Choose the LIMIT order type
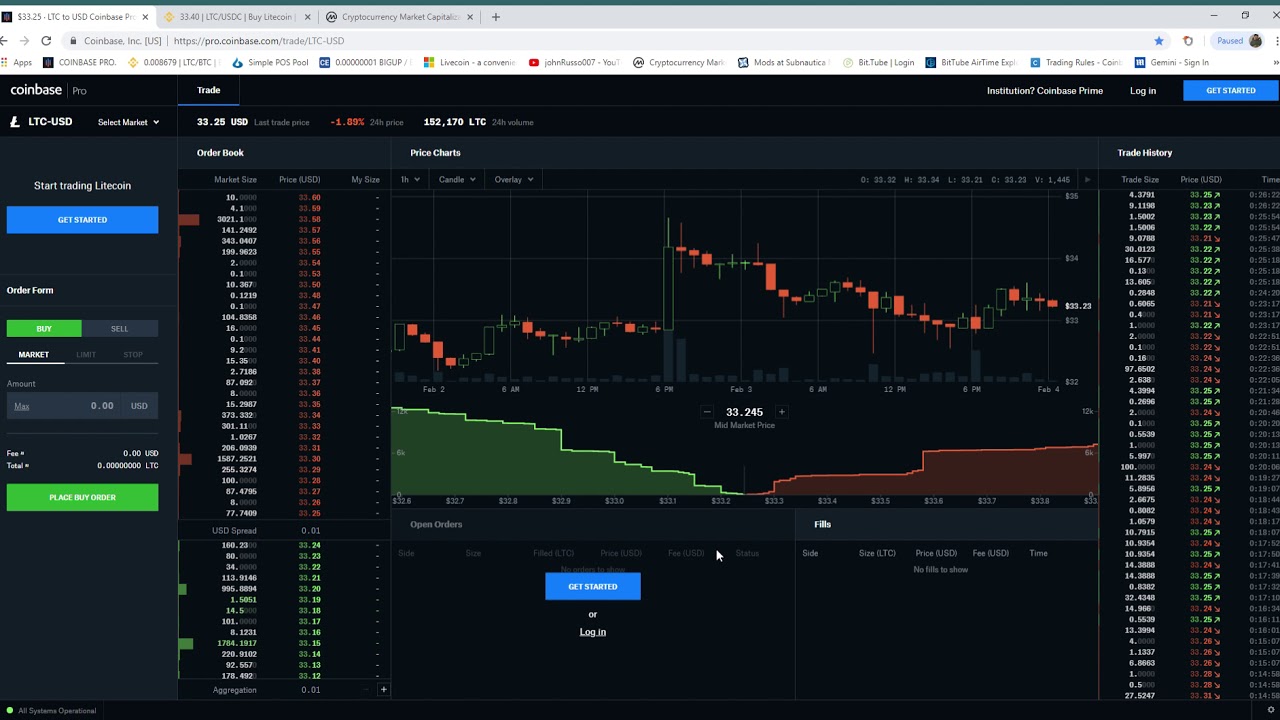The height and width of the screenshot is (720, 1280). (x=86, y=354)
